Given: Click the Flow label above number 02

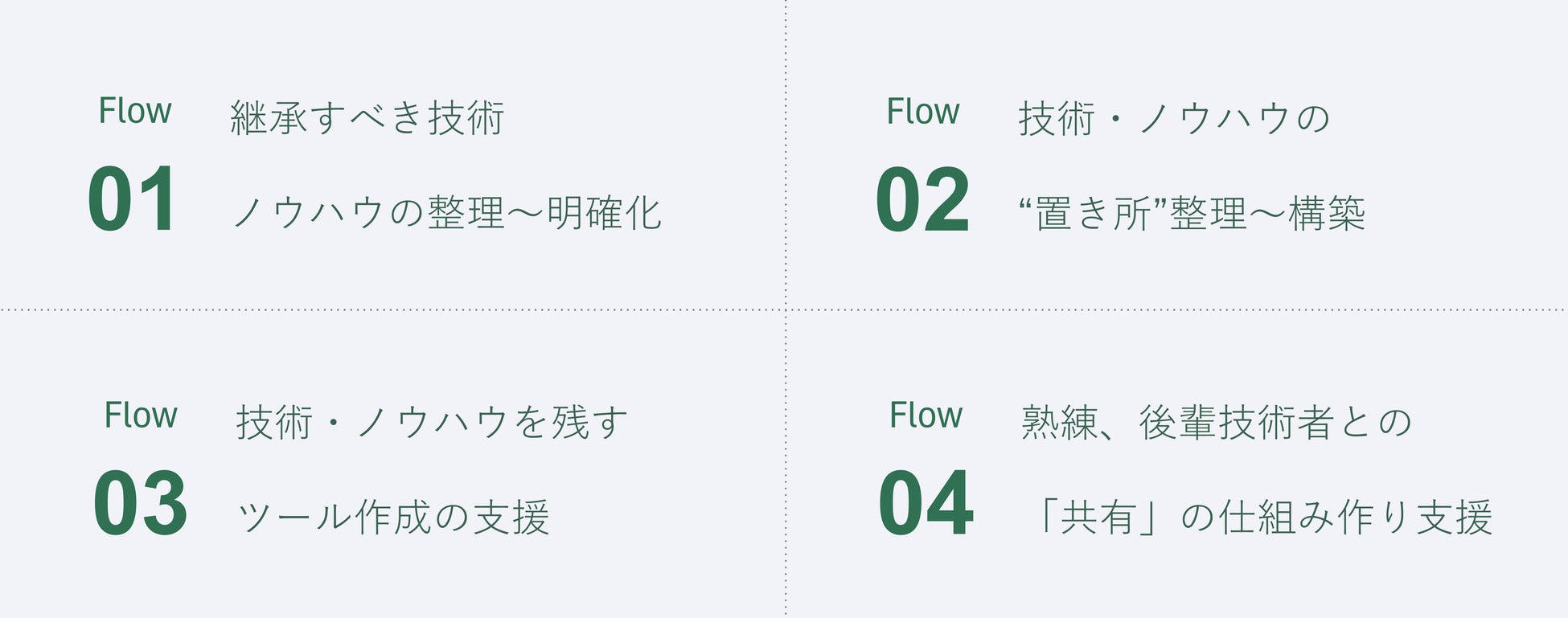Looking at the screenshot, I should tap(922, 111).
